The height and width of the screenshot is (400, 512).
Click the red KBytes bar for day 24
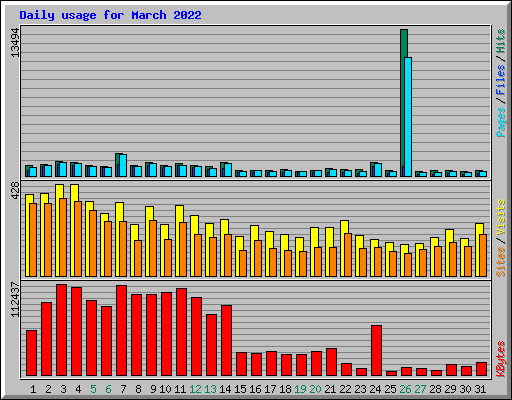[x=377, y=351]
